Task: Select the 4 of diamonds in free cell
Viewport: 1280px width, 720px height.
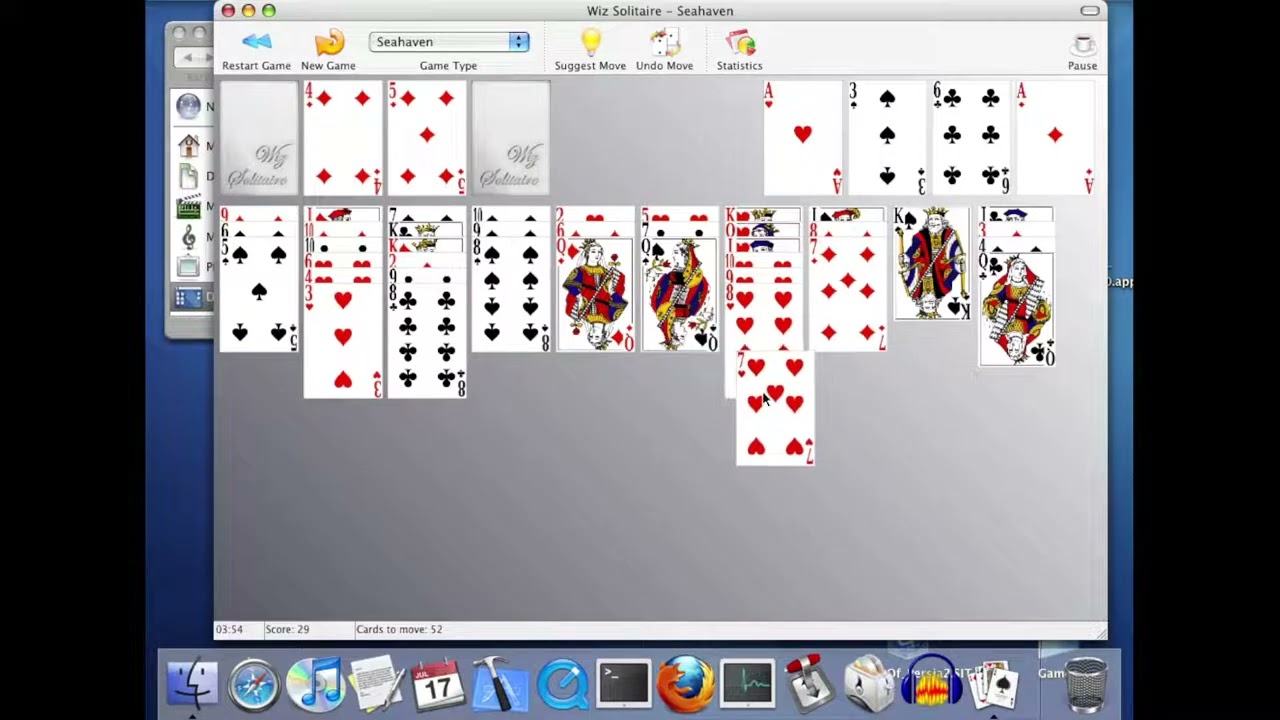Action: click(x=343, y=139)
